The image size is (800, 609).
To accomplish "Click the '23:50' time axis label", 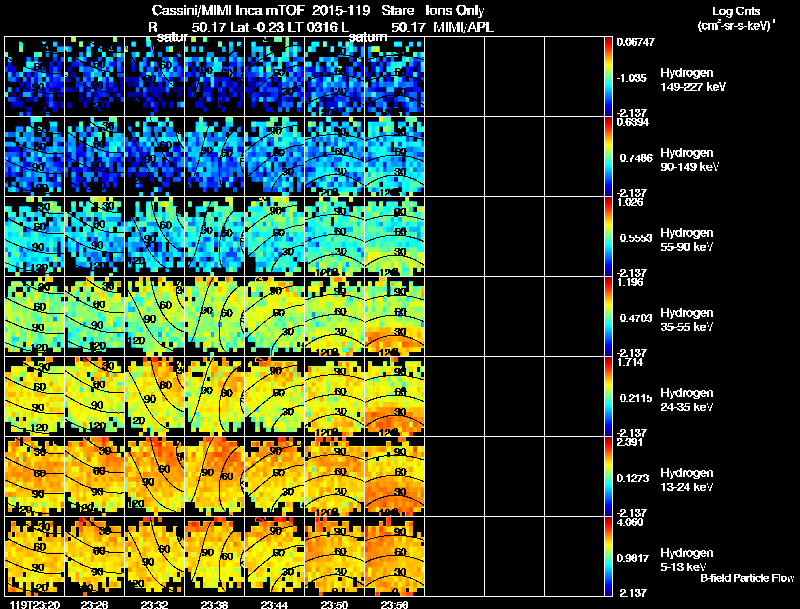I will click(x=334, y=604).
